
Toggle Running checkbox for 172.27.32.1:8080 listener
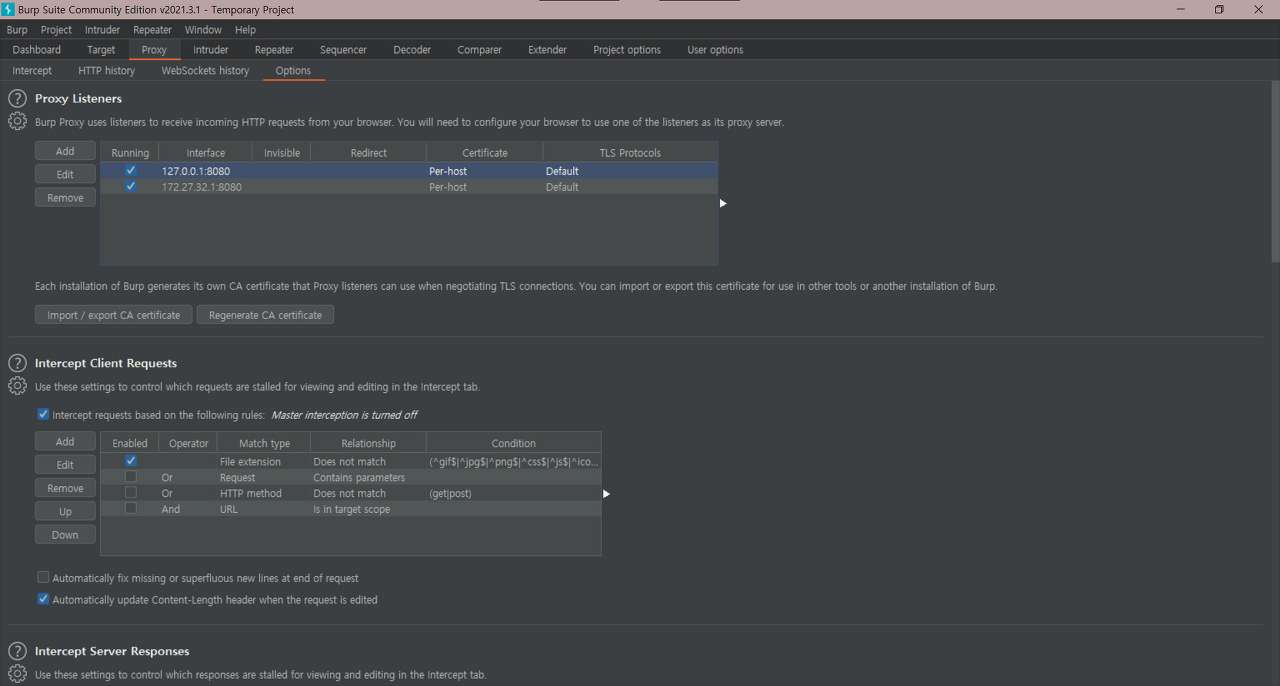point(131,186)
